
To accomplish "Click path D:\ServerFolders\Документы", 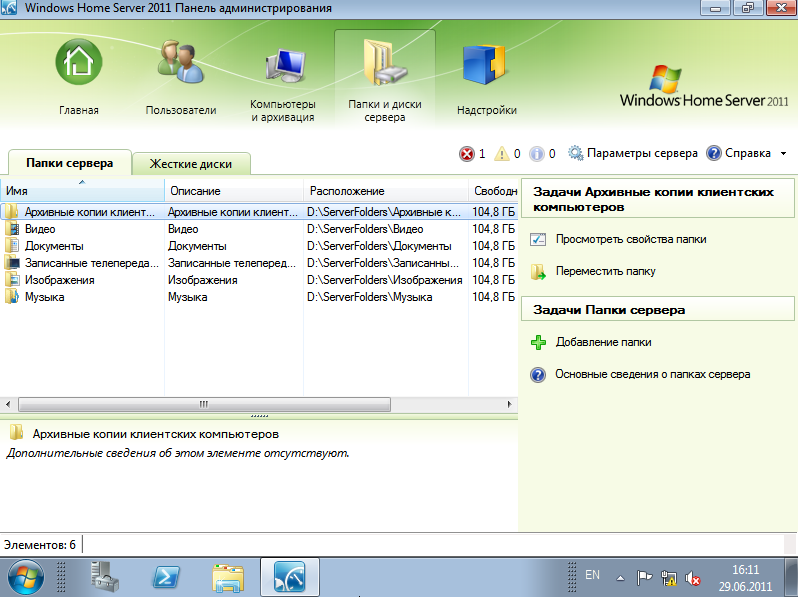I will point(379,246).
